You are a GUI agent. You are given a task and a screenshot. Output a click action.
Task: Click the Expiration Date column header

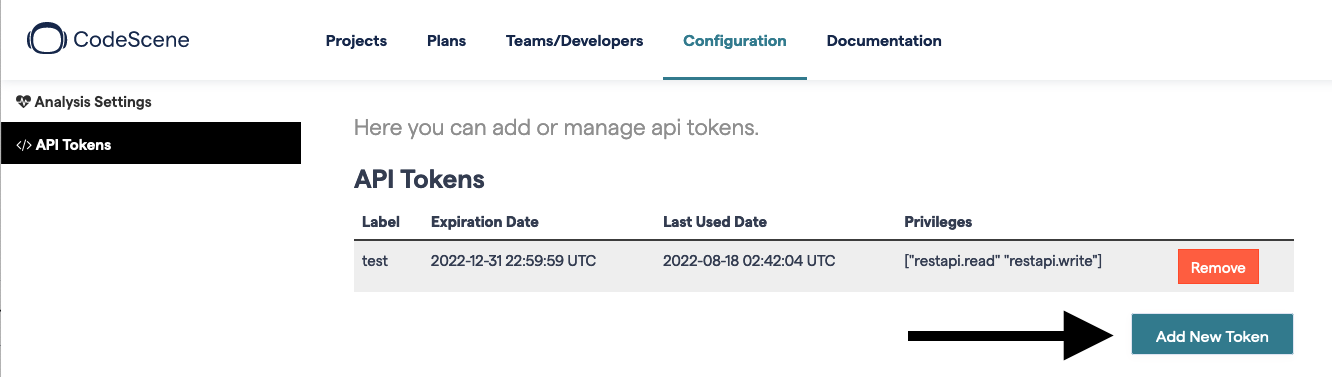[485, 222]
